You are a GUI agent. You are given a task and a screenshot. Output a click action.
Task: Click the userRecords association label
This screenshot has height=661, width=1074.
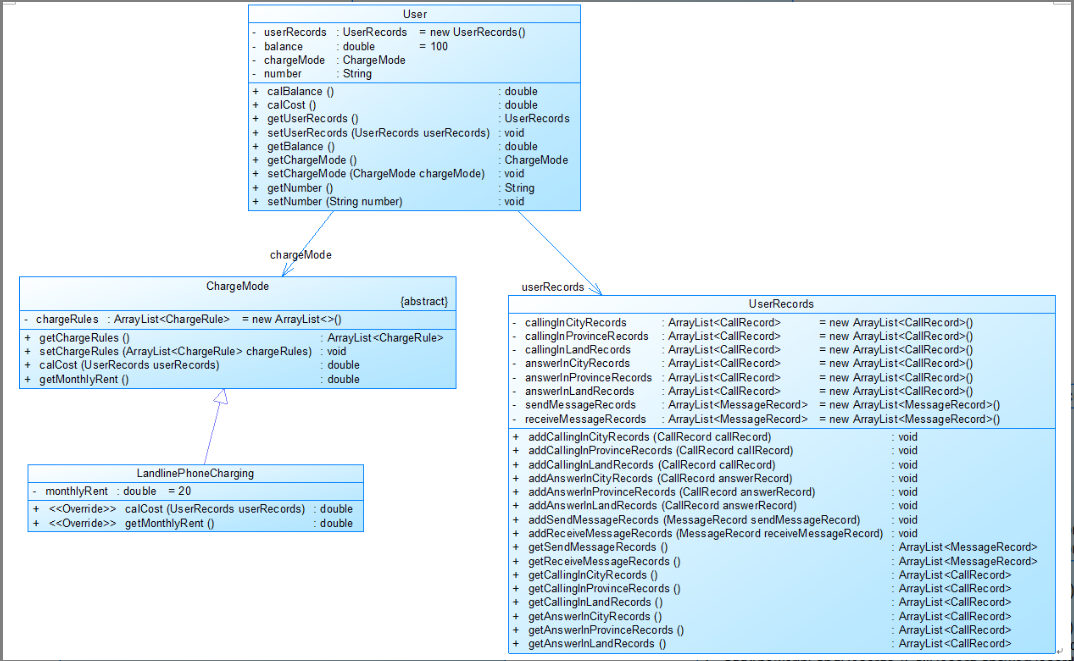coord(553,287)
